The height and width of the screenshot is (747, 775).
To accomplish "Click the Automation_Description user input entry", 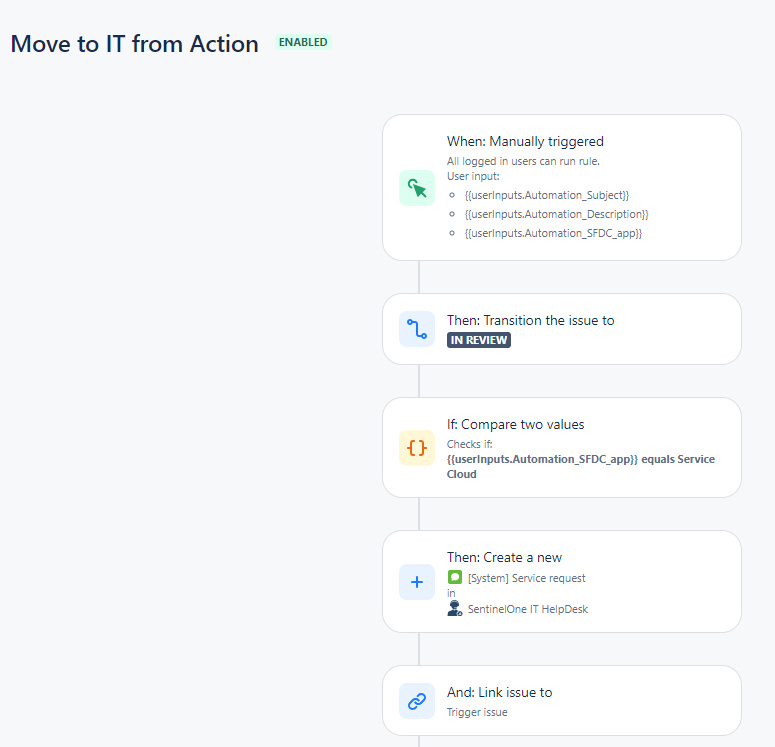I will pyautogui.click(x=557, y=214).
